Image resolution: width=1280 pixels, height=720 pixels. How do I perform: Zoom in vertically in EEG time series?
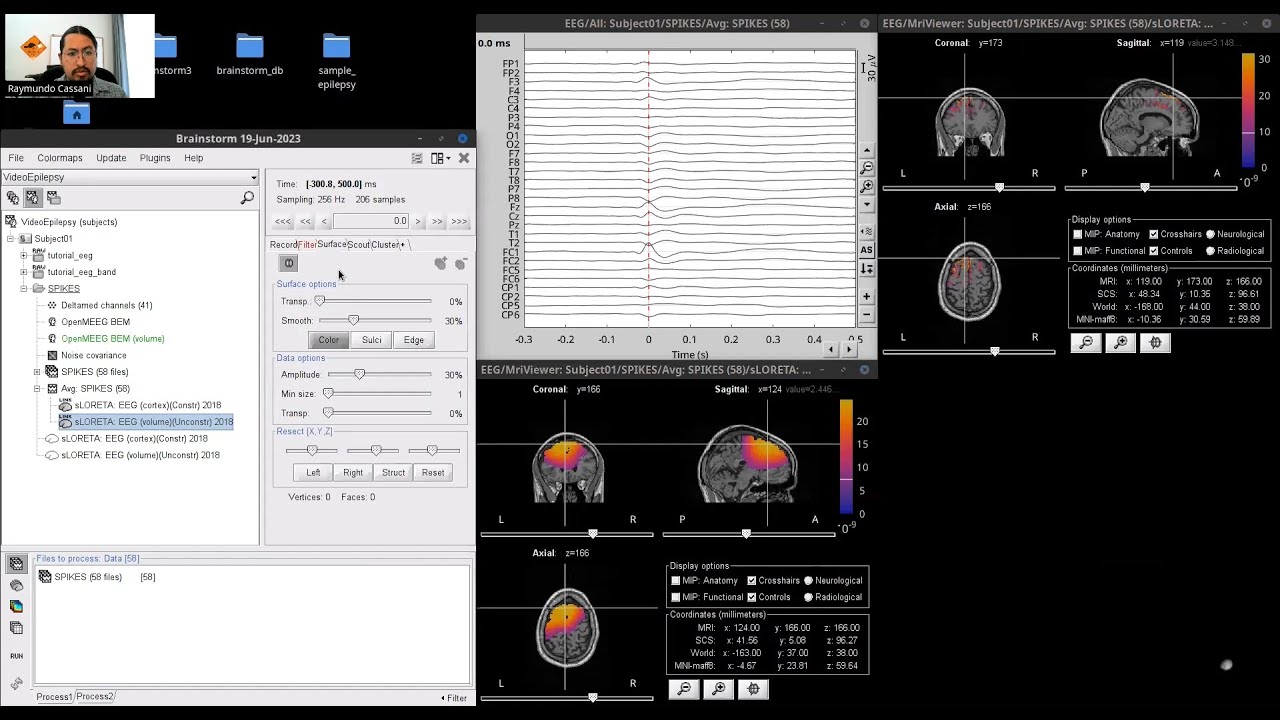(866, 186)
